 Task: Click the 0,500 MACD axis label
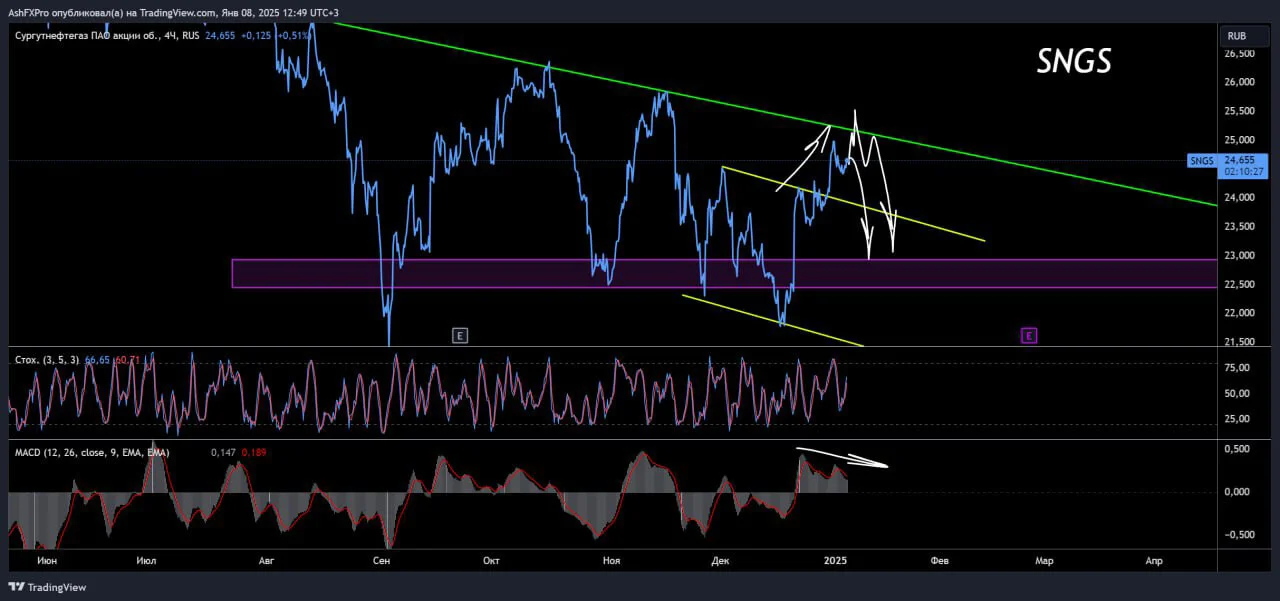pyautogui.click(x=1238, y=449)
